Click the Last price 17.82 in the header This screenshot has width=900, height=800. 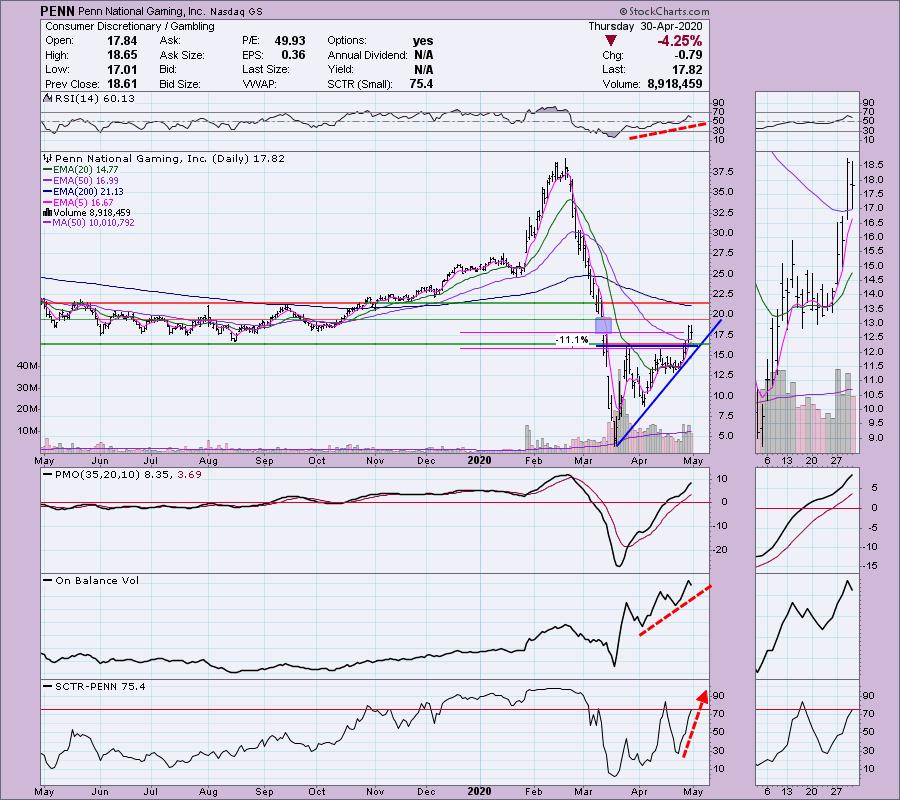pos(687,69)
